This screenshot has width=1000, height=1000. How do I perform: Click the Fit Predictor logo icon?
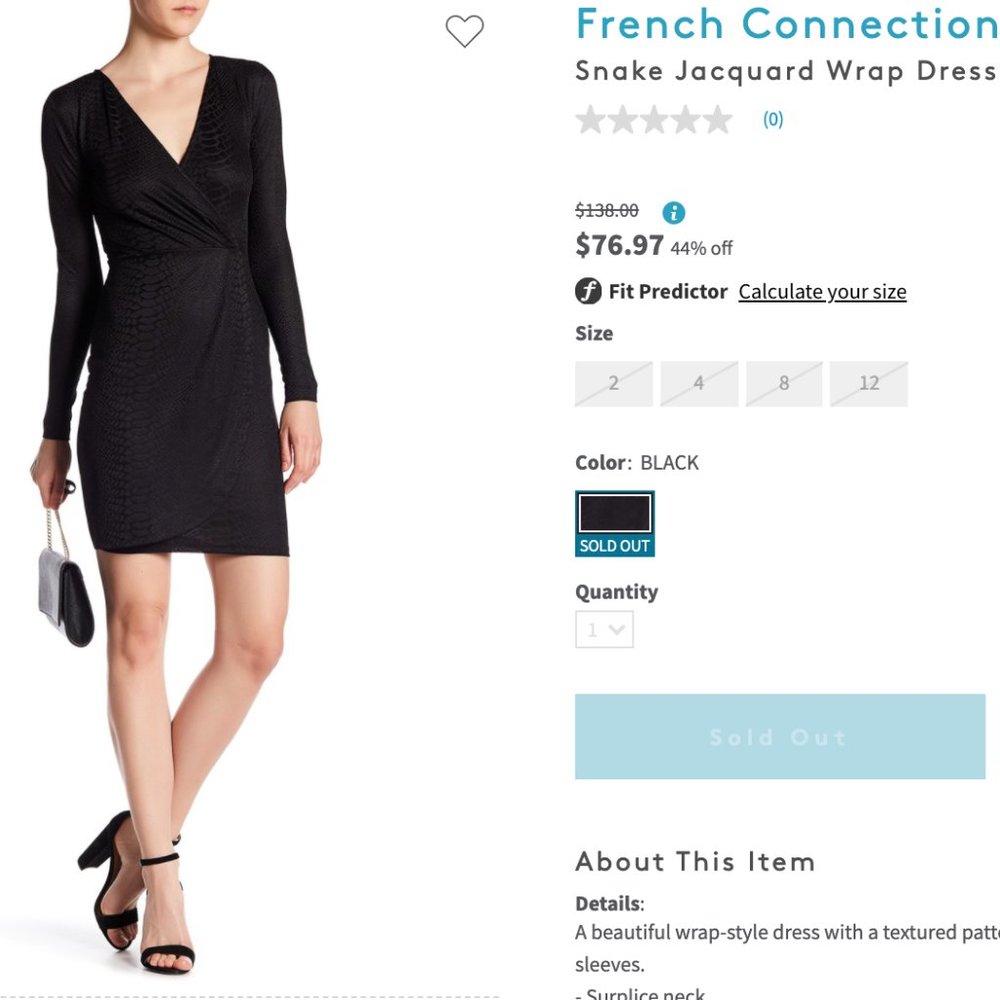(589, 292)
